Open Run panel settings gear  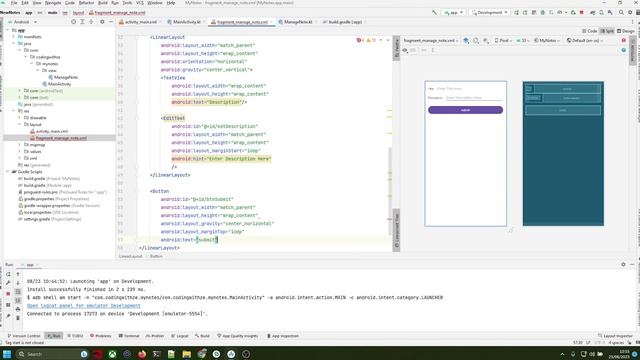click(623, 264)
